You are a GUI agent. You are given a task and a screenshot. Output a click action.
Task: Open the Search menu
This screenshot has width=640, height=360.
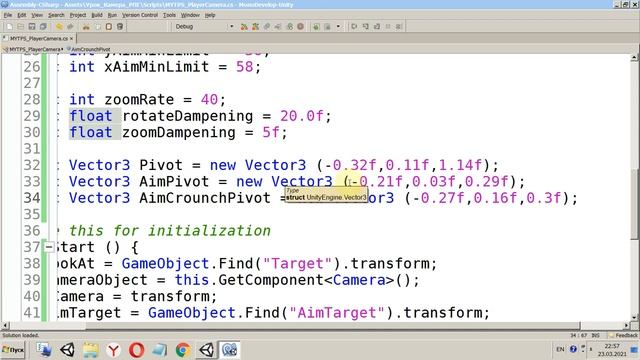(56, 15)
